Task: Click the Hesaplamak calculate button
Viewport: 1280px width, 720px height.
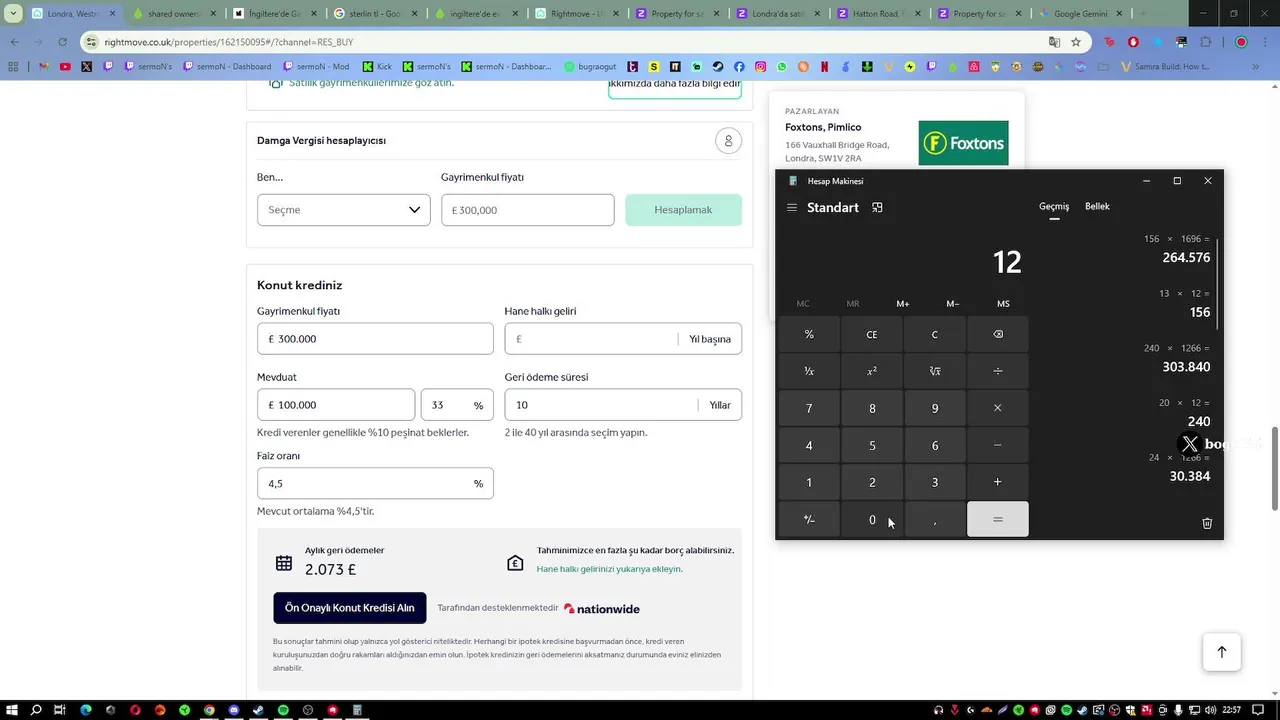Action: (x=683, y=210)
